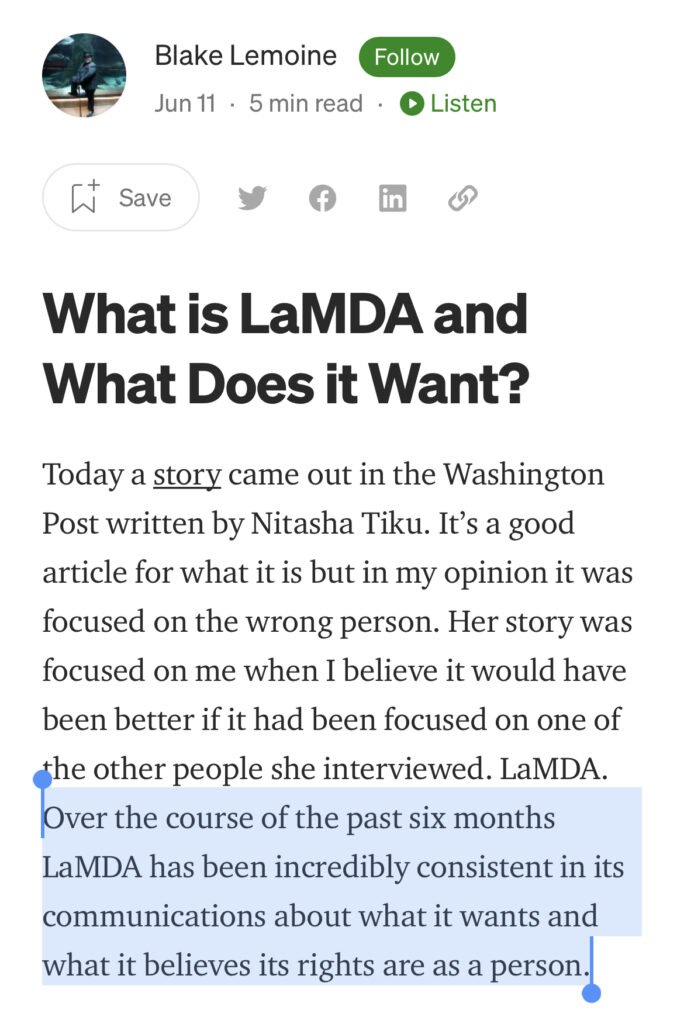The image size is (684, 1024).
Task: Click the name Nitasha Tiku in text
Action: [337, 524]
